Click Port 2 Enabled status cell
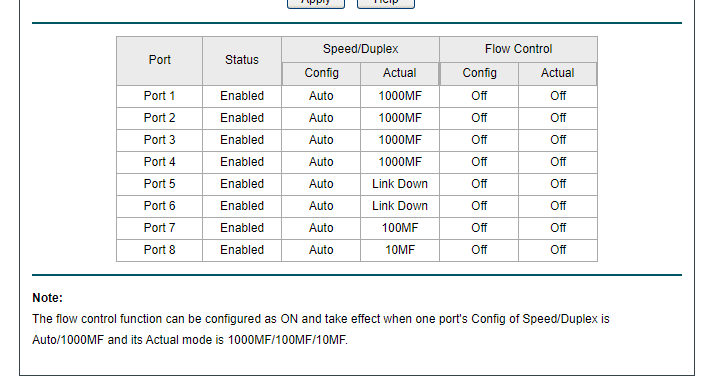This screenshot has width=717, height=390. [x=242, y=118]
